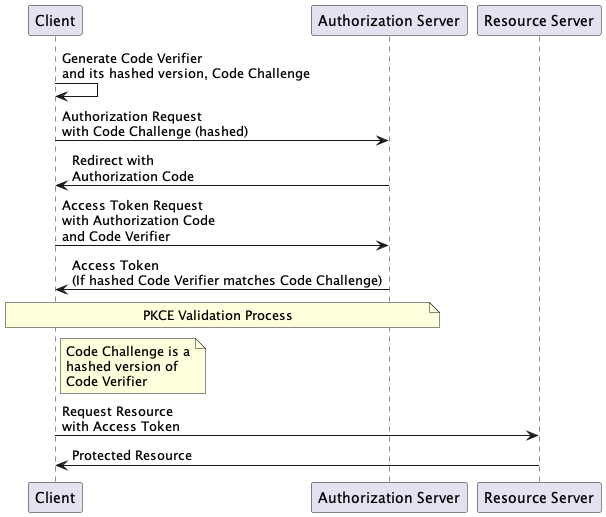Select the bottom Client participant box
This screenshot has height=517, width=606.
pyautogui.click(x=55, y=497)
